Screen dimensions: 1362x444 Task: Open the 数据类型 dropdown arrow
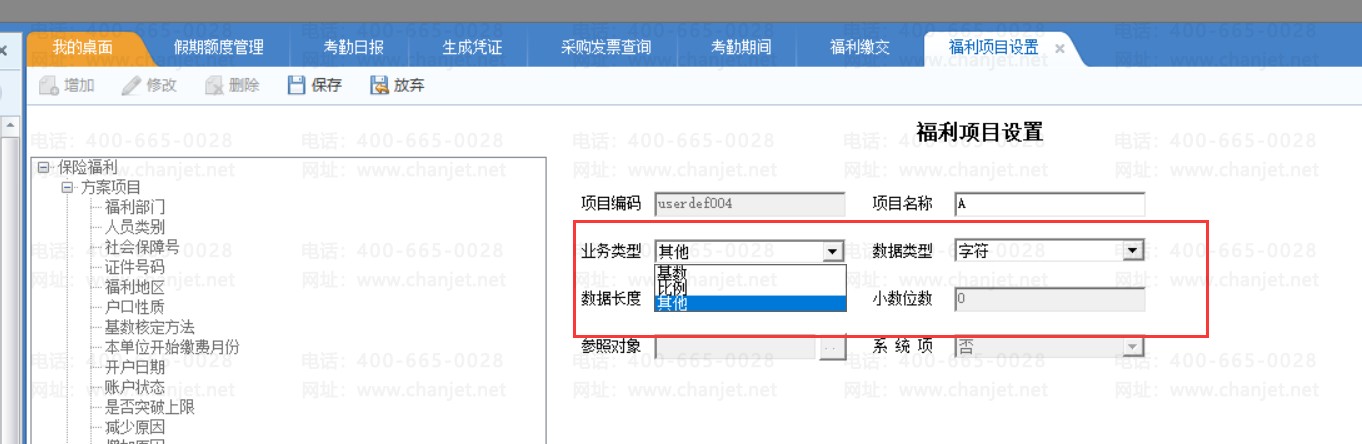point(1132,251)
